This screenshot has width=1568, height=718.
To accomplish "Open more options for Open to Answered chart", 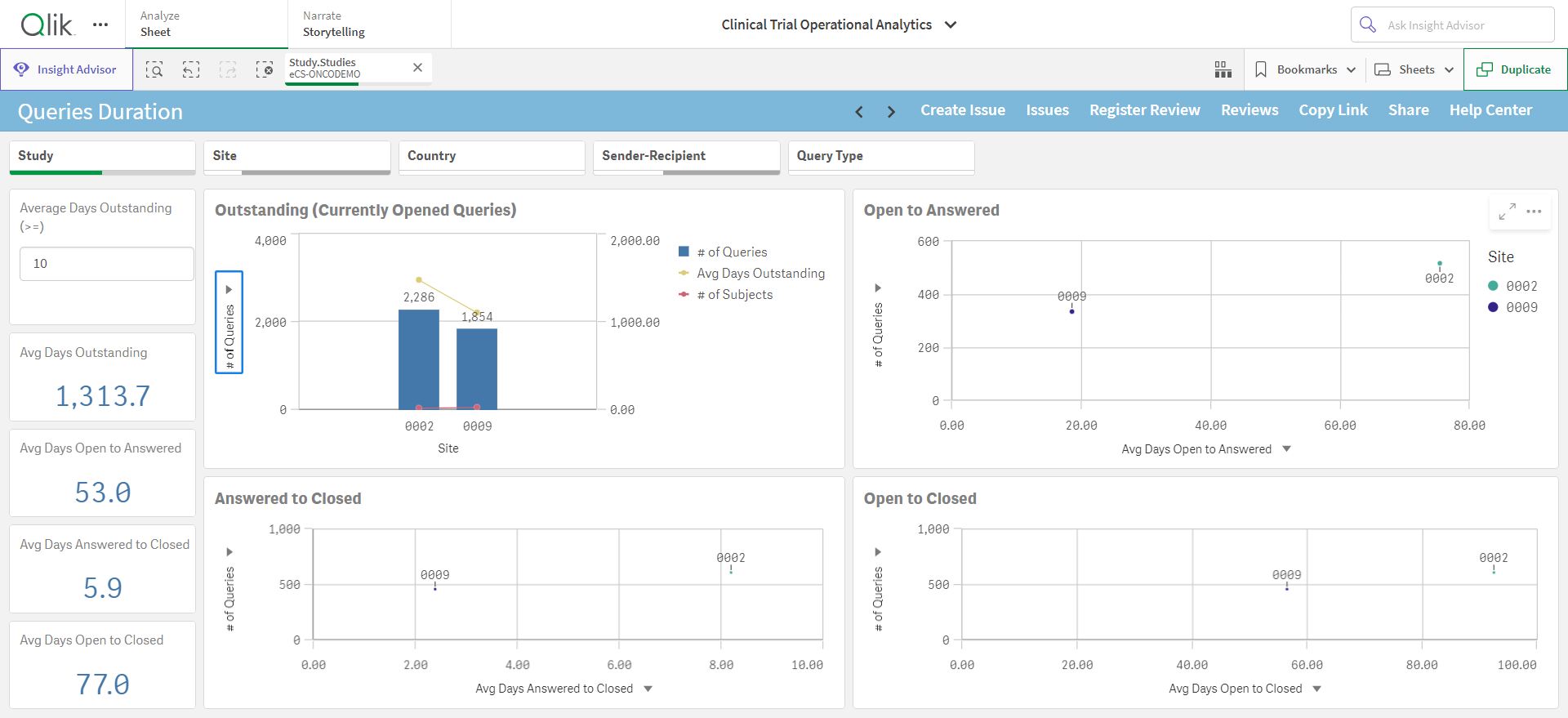I will [1534, 212].
